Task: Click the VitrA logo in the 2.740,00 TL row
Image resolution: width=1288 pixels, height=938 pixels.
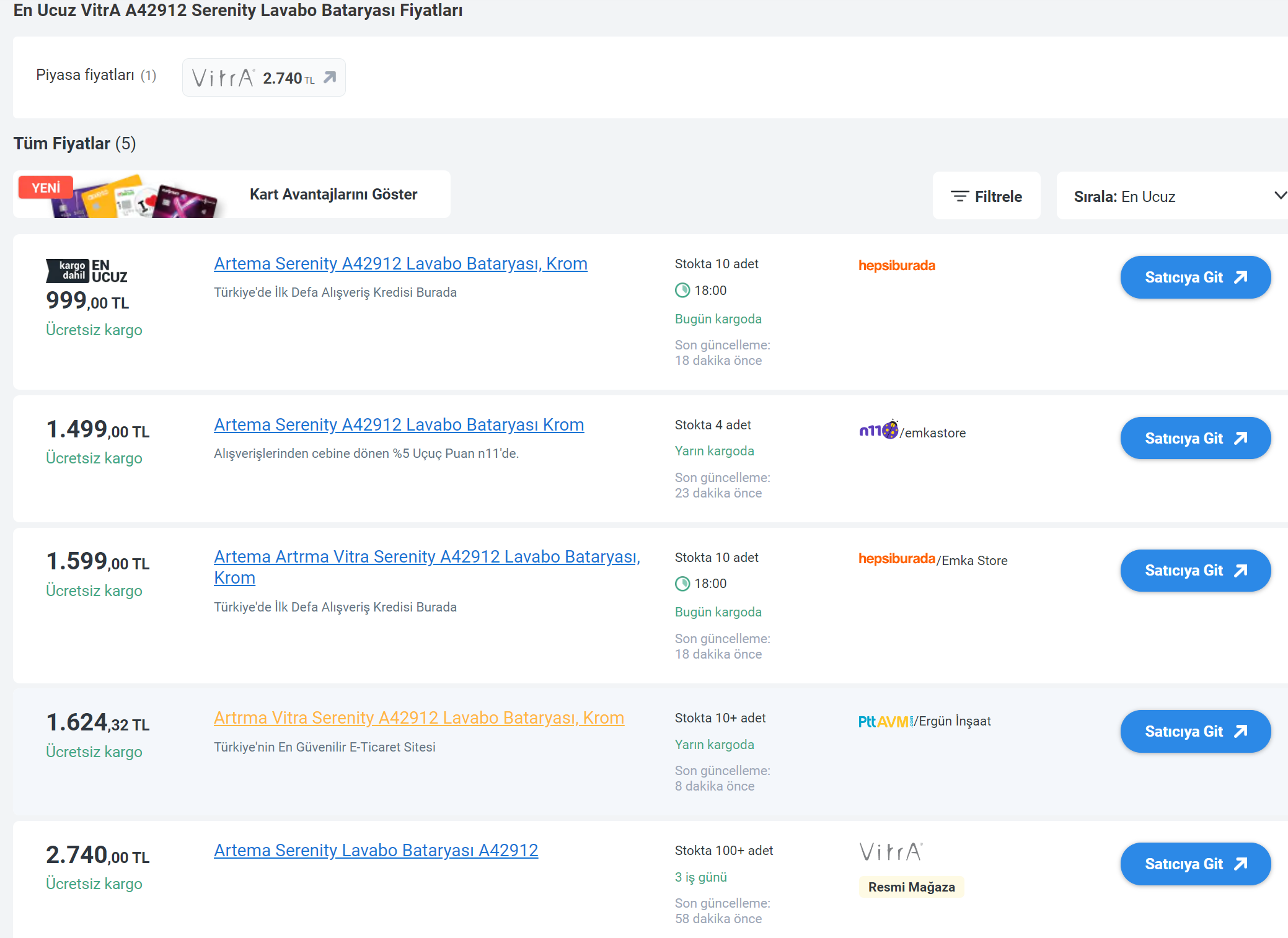Action: (x=891, y=852)
